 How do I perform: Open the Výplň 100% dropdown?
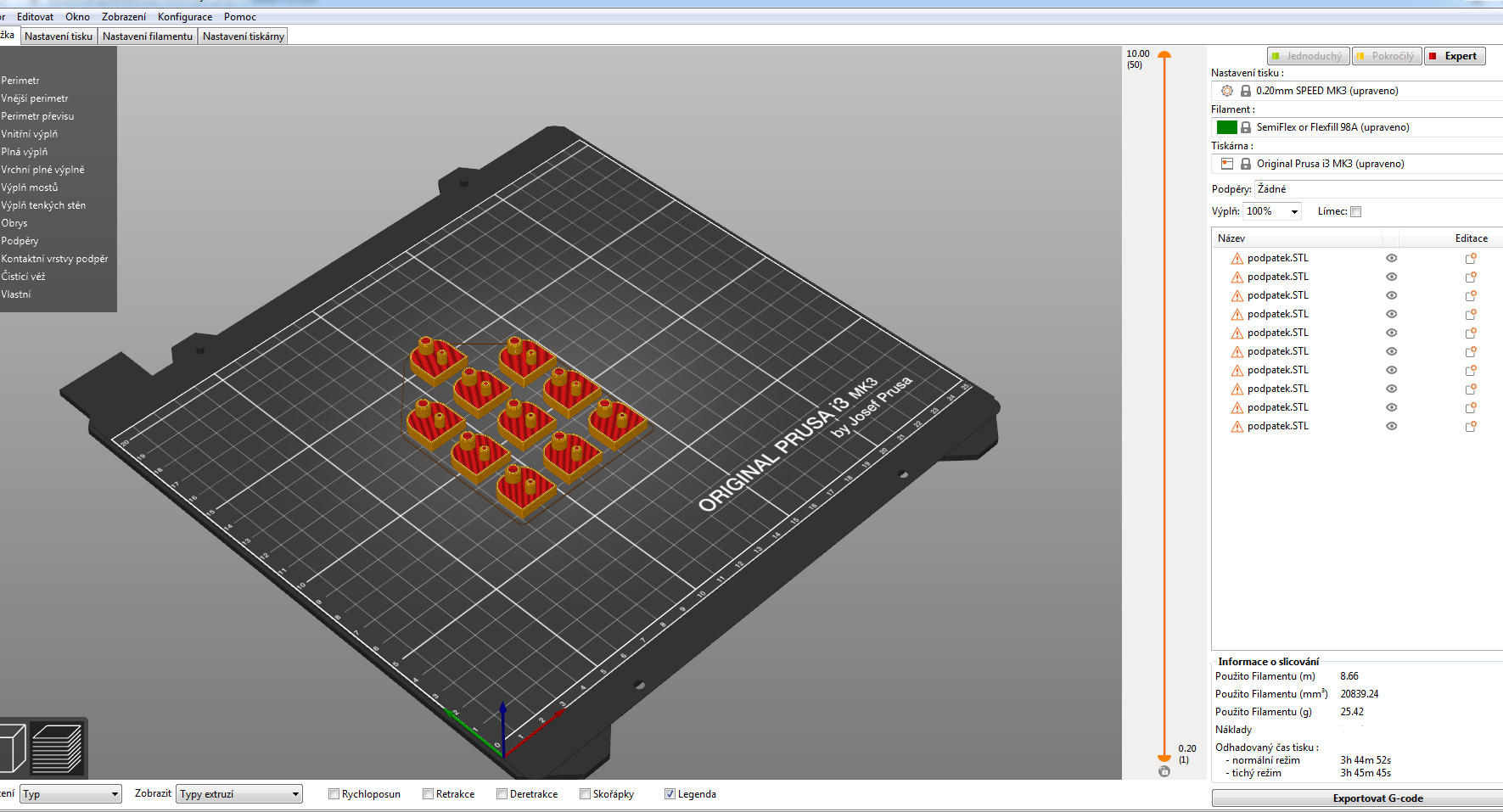pyautogui.click(x=1272, y=212)
